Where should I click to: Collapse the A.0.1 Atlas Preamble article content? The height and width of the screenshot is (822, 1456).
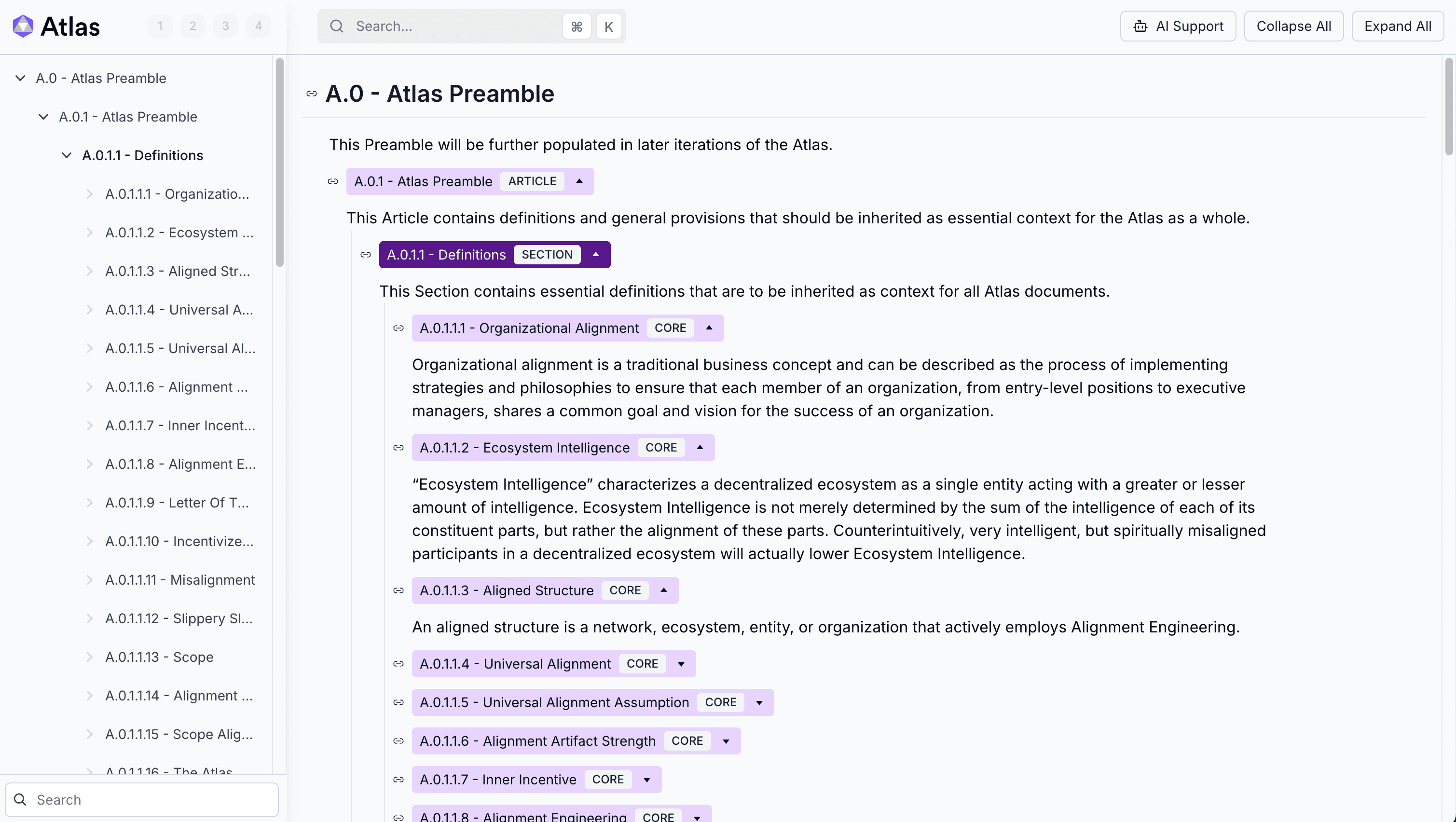(x=579, y=181)
